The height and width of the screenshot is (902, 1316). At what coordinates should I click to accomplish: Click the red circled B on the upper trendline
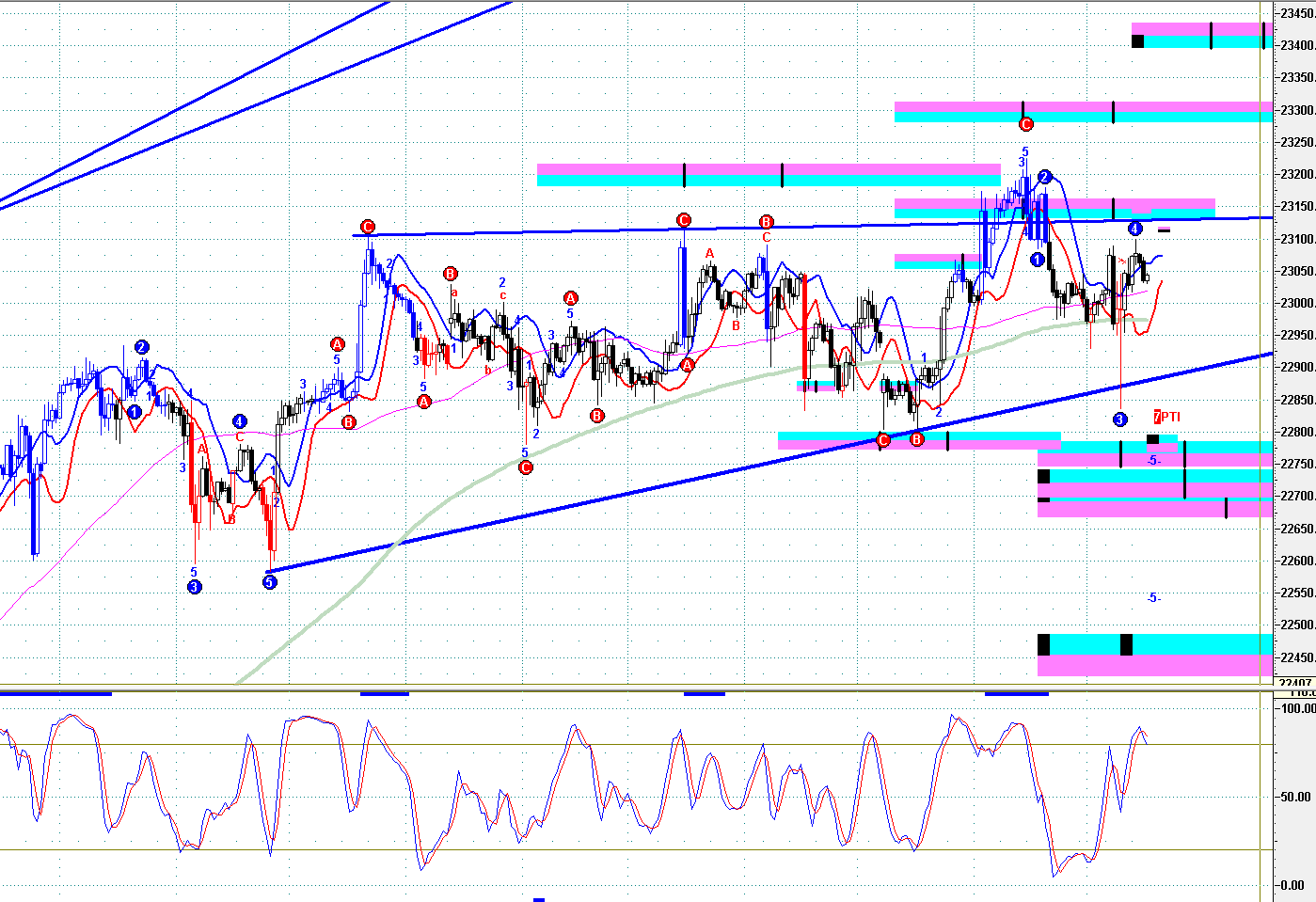(x=767, y=222)
